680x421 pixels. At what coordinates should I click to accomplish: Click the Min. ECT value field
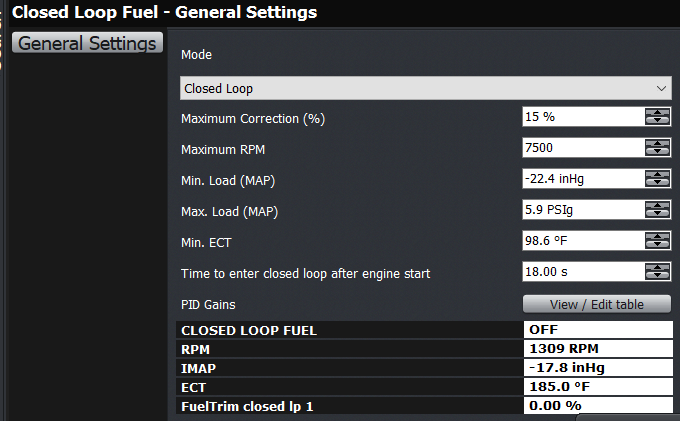click(x=583, y=241)
